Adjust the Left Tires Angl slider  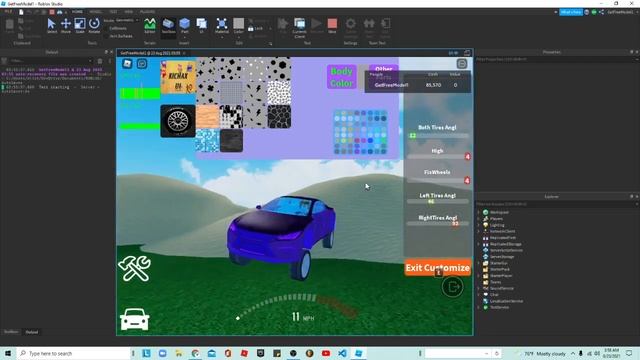pos(438,202)
